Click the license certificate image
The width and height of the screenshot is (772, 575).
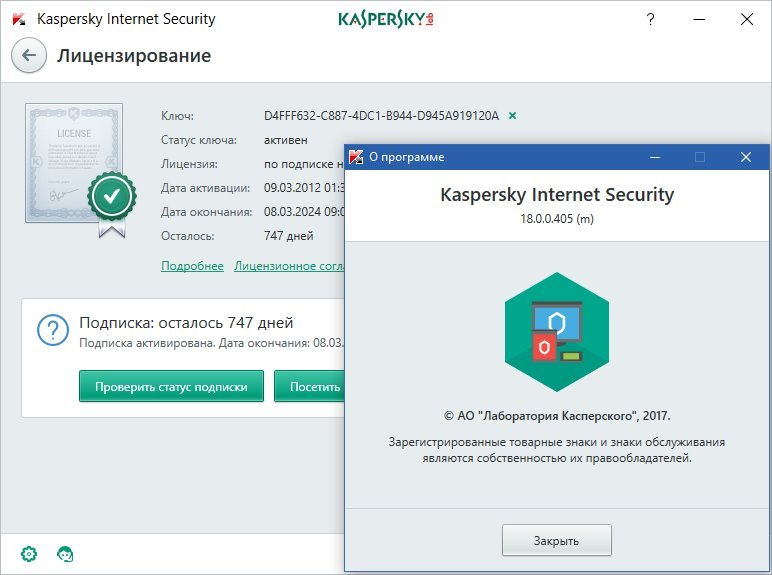tap(74, 163)
